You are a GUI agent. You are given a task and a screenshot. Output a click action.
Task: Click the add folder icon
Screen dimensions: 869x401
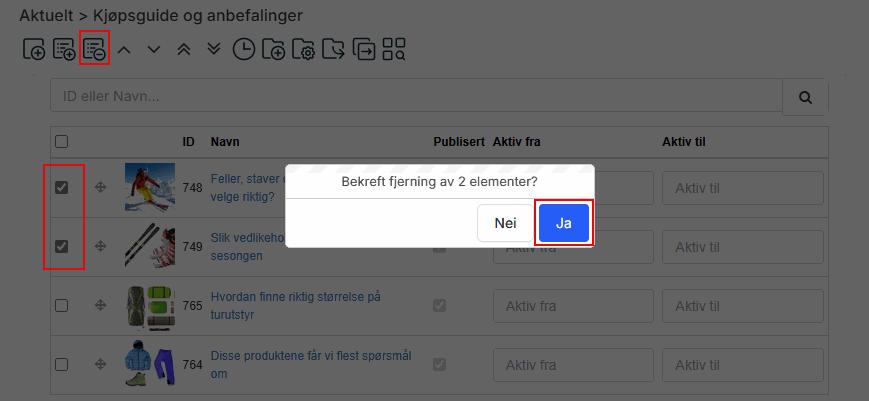(273, 49)
